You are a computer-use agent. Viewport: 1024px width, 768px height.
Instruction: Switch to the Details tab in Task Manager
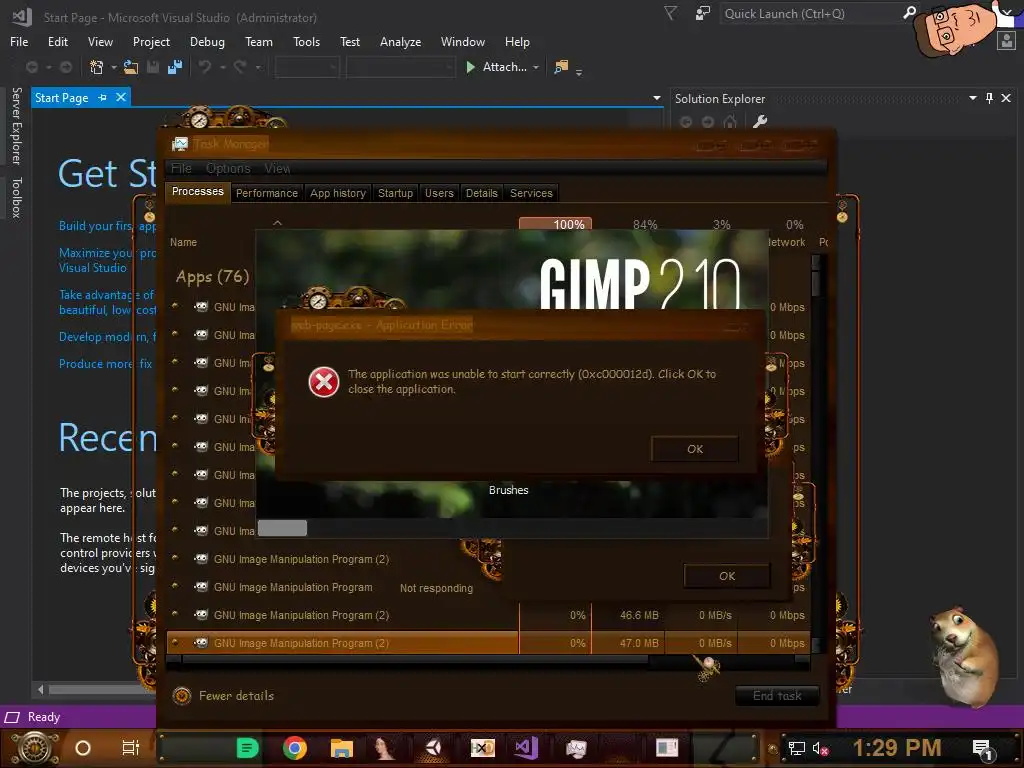pos(481,193)
